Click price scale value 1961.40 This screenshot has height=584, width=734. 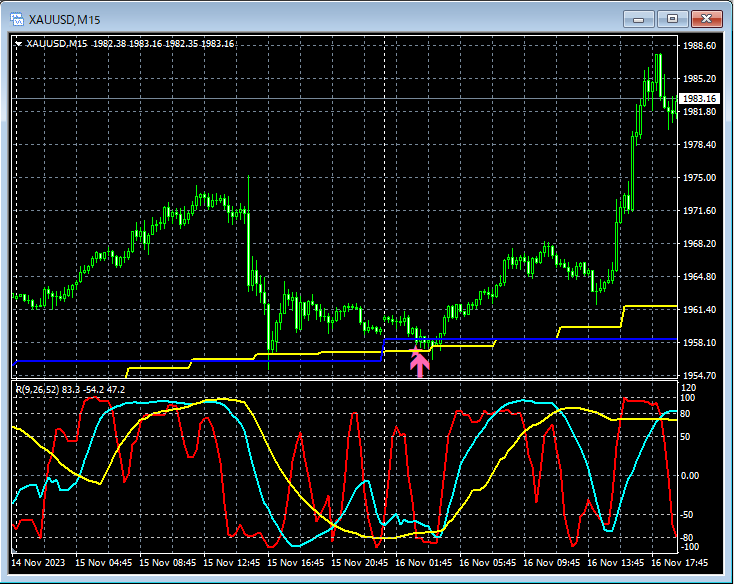click(x=699, y=309)
